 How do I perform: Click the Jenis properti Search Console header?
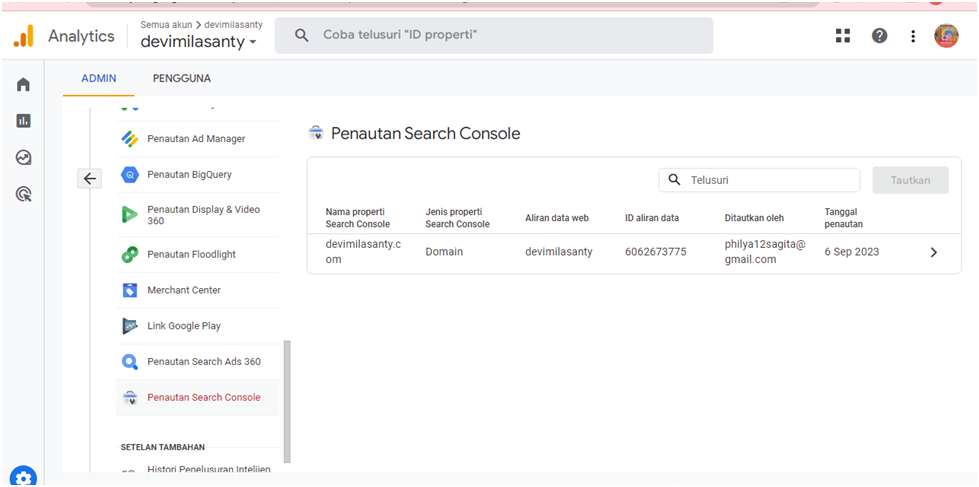pyautogui.click(x=458, y=218)
